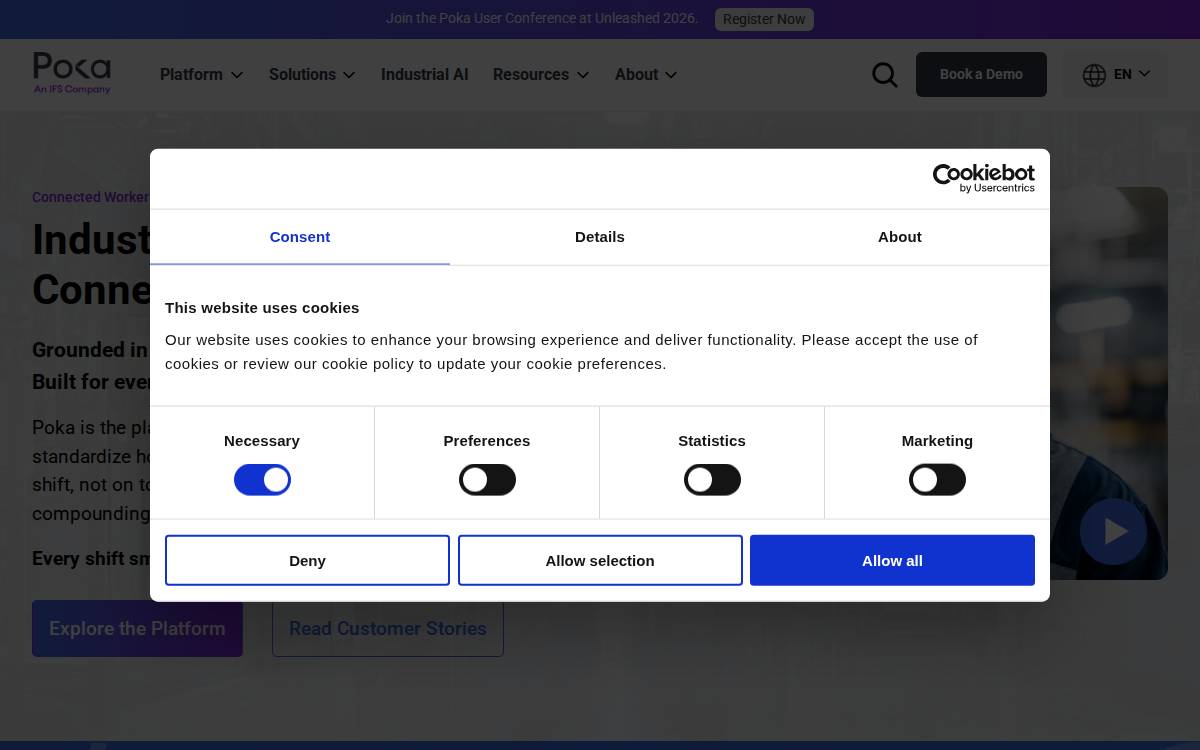This screenshot has height=750, width=1200.
Task: Toggle the Necessary cookies switch
Action: tap(262, 480)
